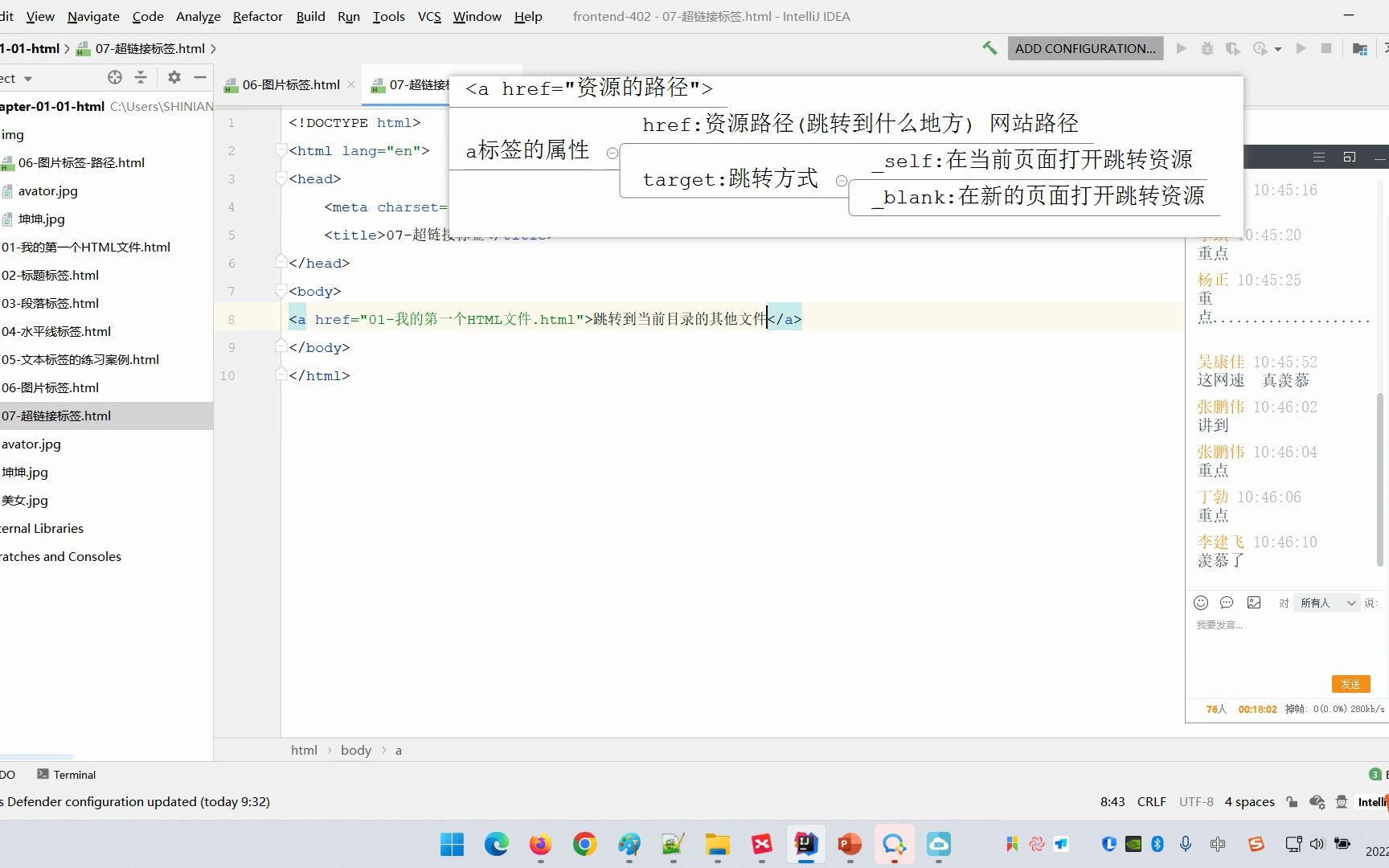Click the Debug bug icon in toolbar

(x=1207, y=48)
